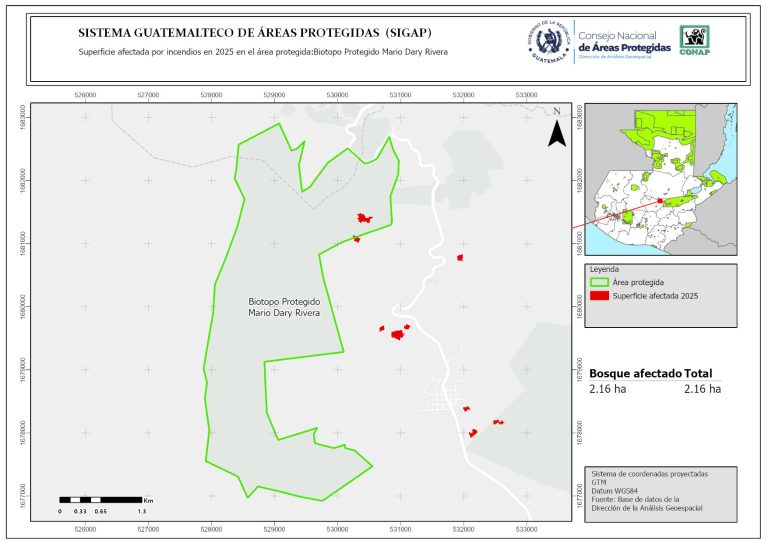Image resolution: width=768 pixels, height=543 pixels.
Task: Click the green Área protegida legend swatch
Action: coord(599,283)
